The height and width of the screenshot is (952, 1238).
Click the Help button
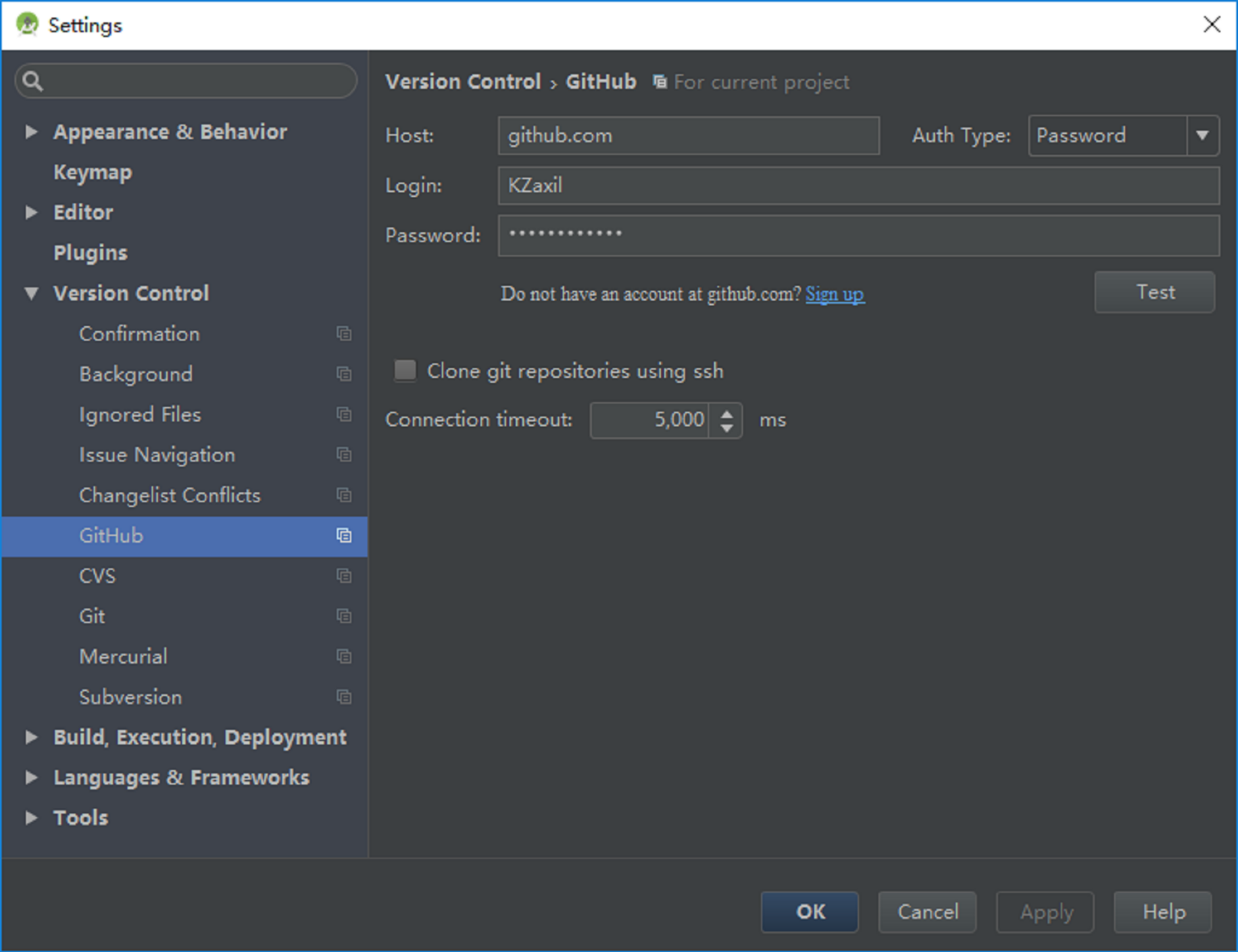(x=1163, y=911)
